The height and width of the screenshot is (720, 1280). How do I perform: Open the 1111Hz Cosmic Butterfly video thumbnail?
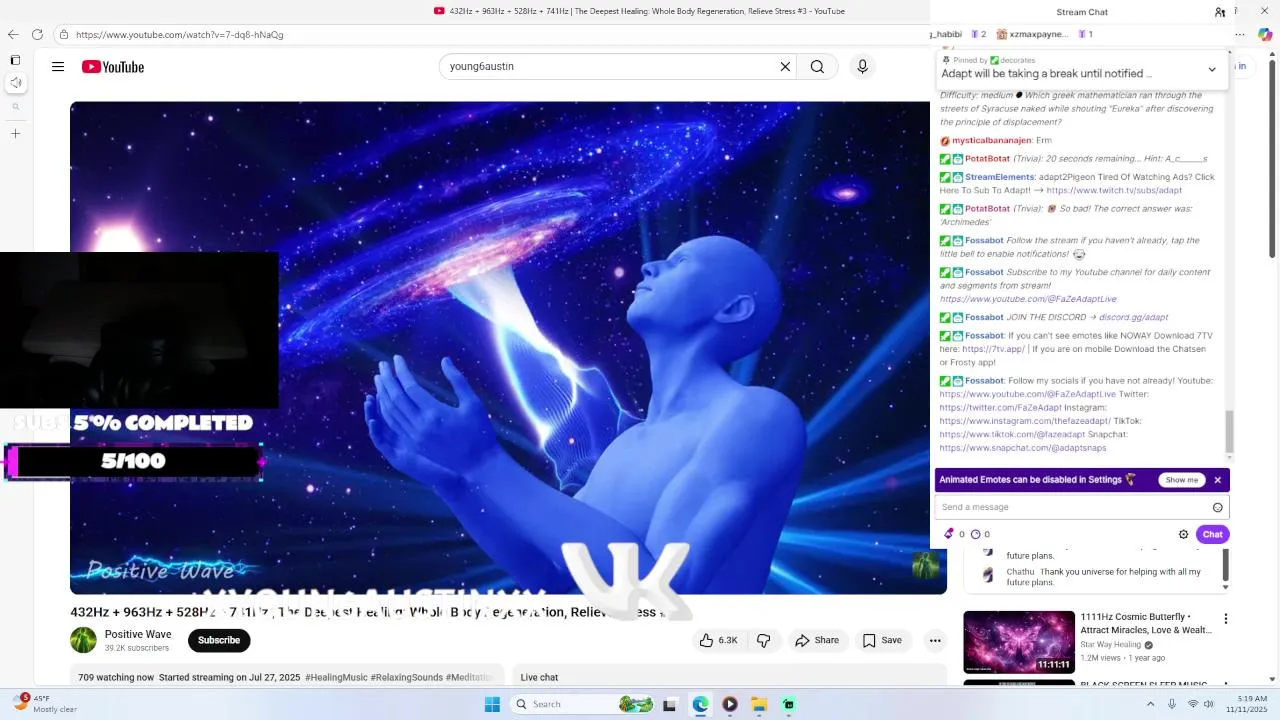[1019, 642]
